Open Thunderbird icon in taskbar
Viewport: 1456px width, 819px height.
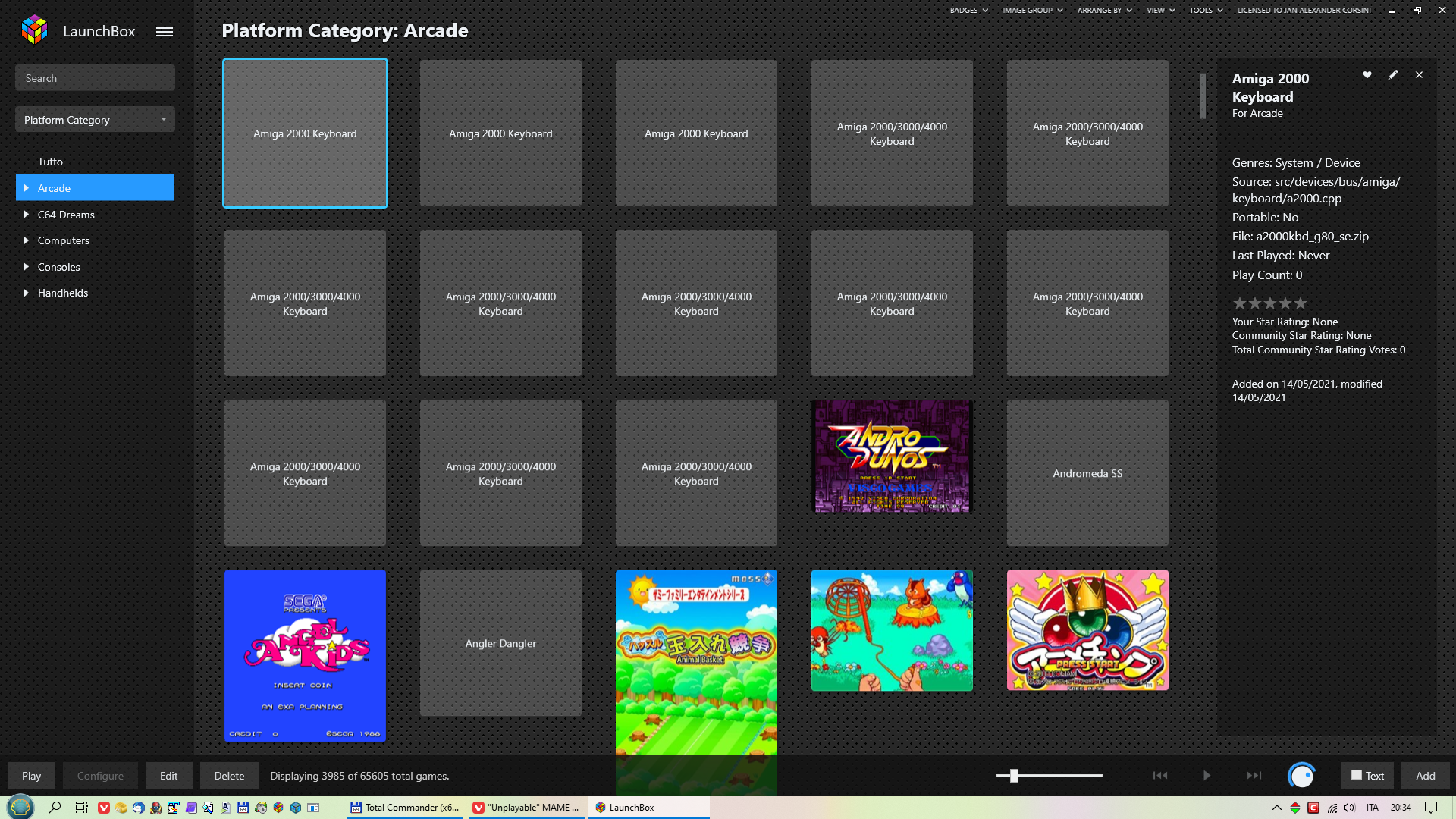click(x=138, y=808)
